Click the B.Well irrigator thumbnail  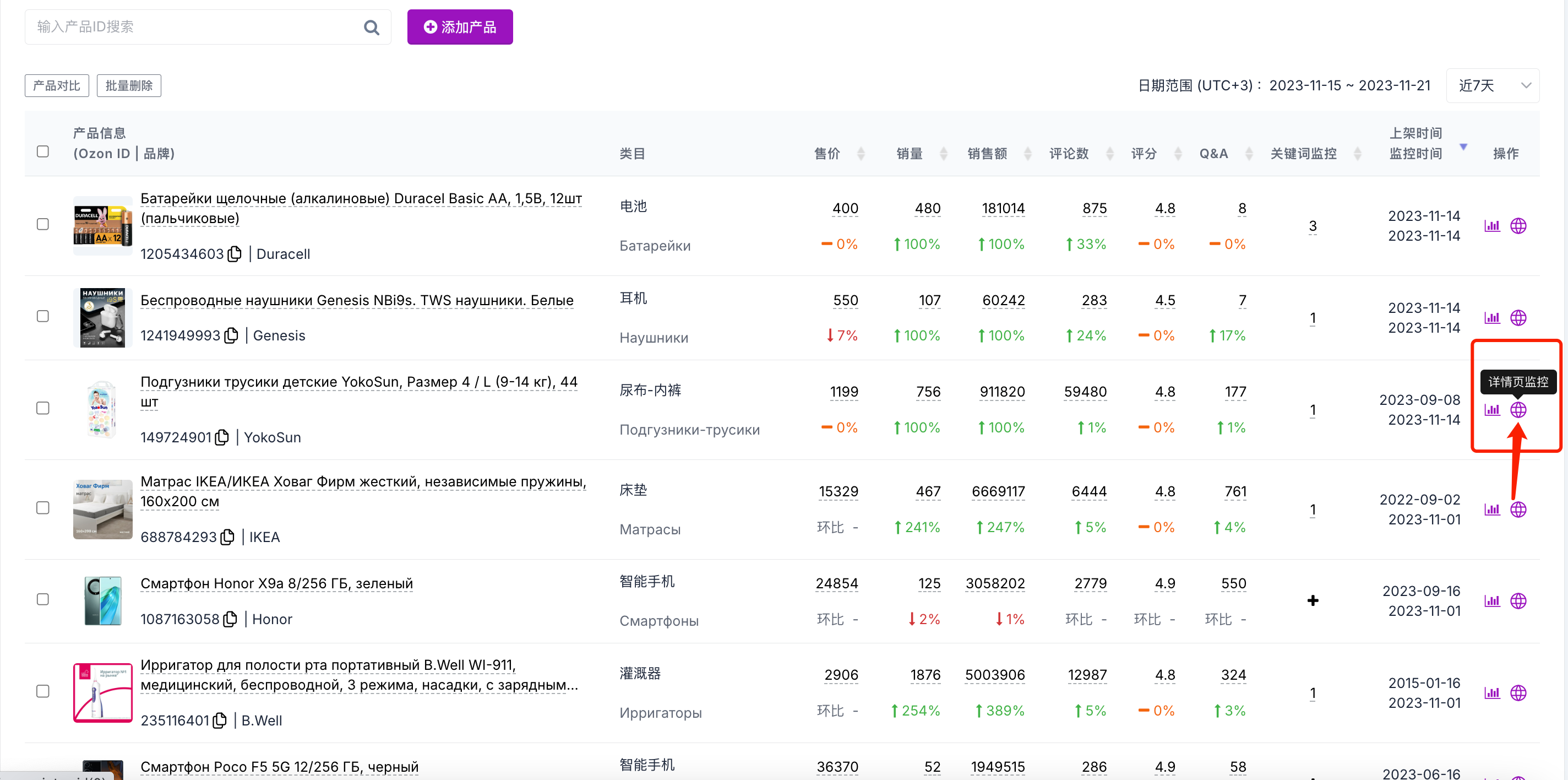(102, 693)
